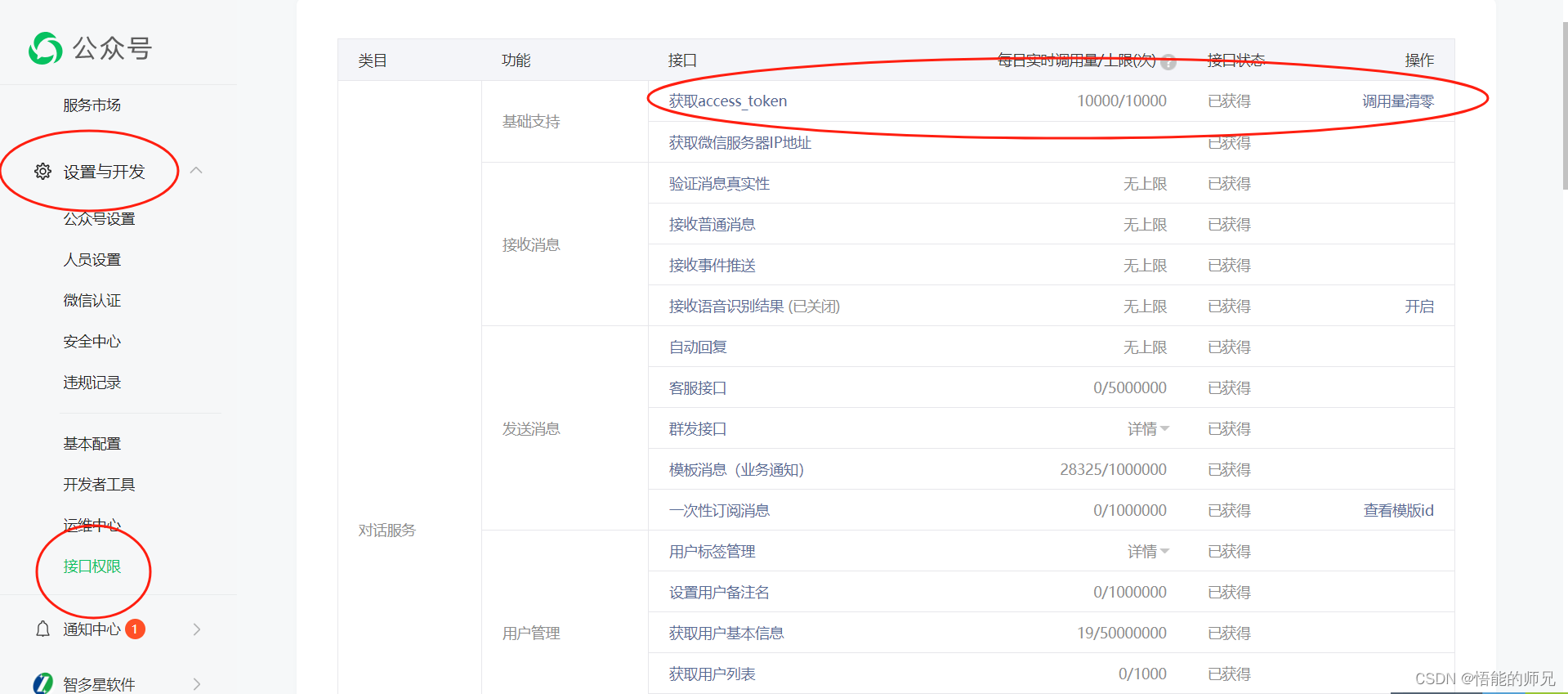Open 服务市场 in the sidebar
This screenshot has height=694, width=1568.
click(92, 105)
